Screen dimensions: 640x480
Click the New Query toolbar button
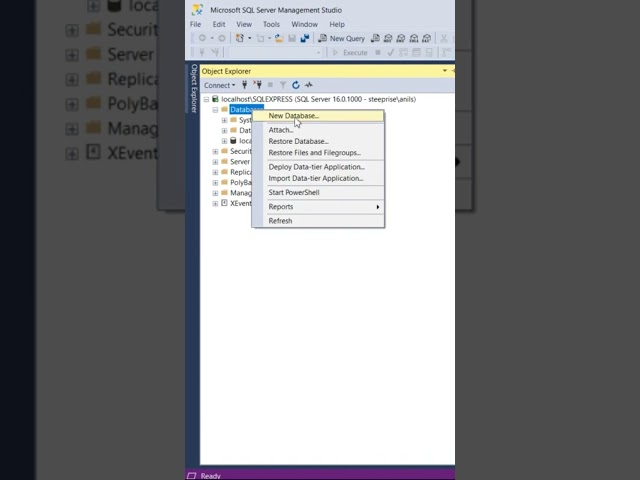coord(342,38)
